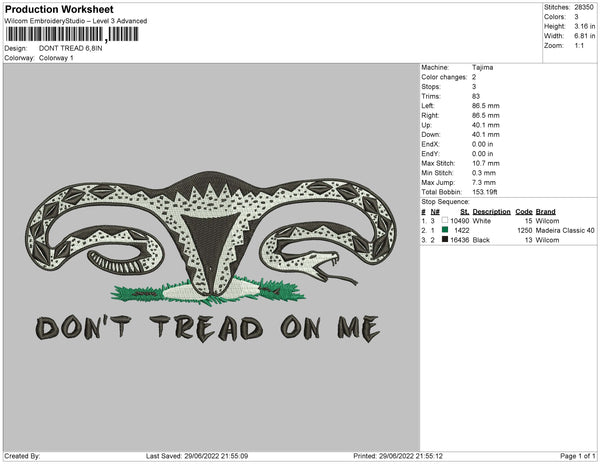The height and width of the screenshot is (464, 600).
Task: Click the Brand column header
Action: [x=544, y=212]
